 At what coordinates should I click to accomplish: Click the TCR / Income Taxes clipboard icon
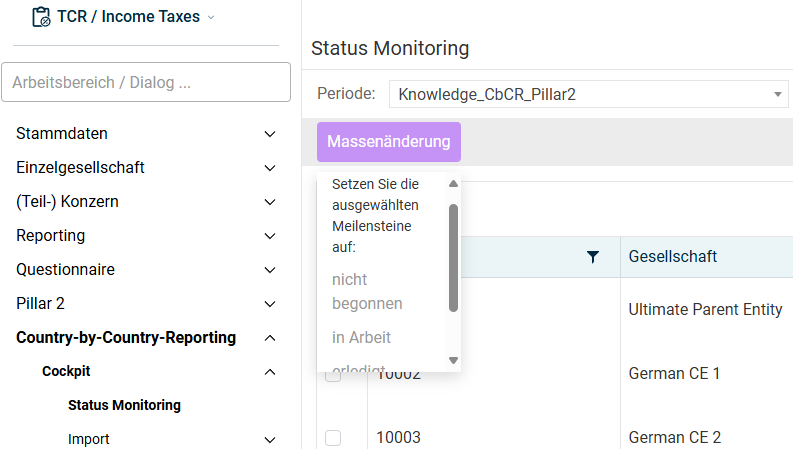point(42,17)
